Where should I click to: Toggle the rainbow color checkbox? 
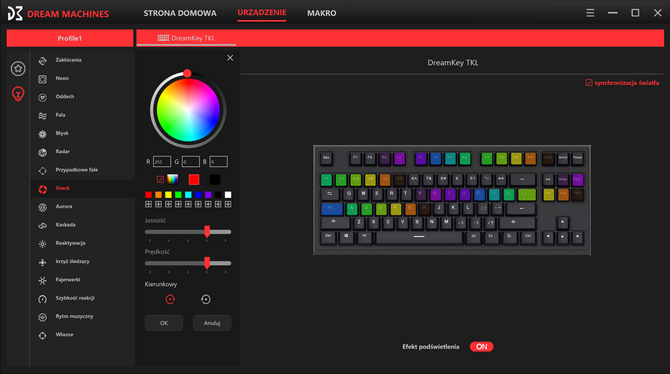160,180
